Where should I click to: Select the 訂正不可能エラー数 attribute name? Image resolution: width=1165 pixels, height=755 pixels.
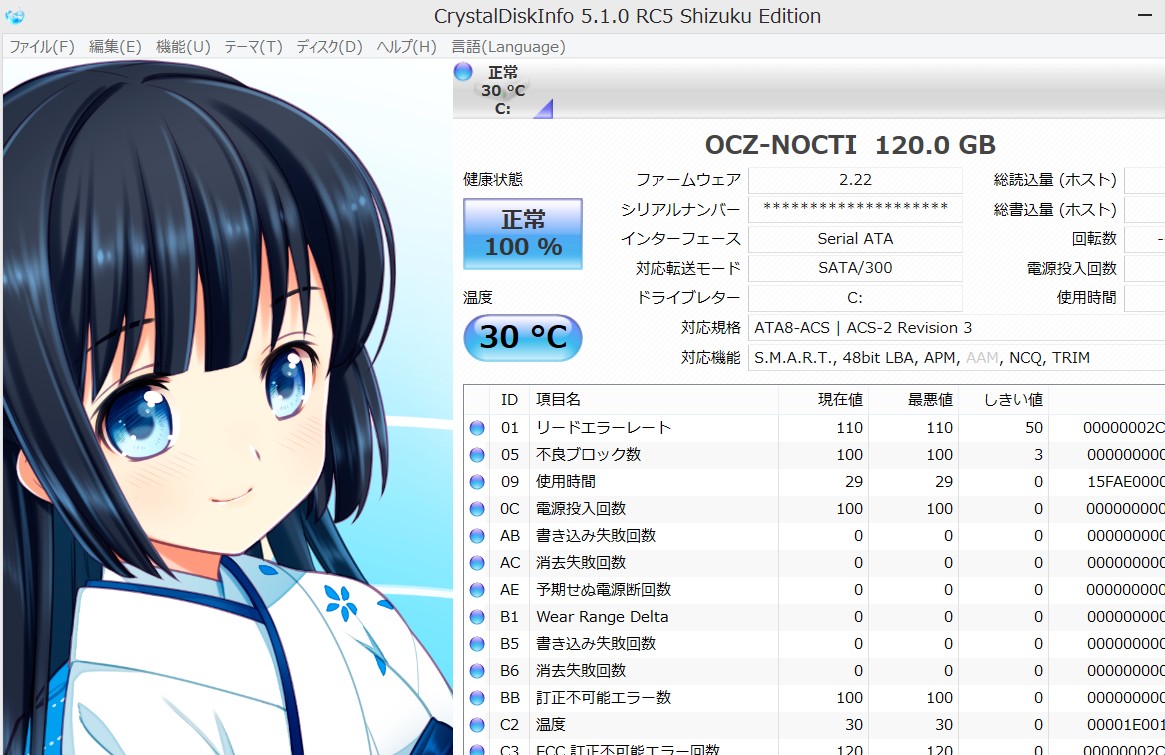coord(603,698)
